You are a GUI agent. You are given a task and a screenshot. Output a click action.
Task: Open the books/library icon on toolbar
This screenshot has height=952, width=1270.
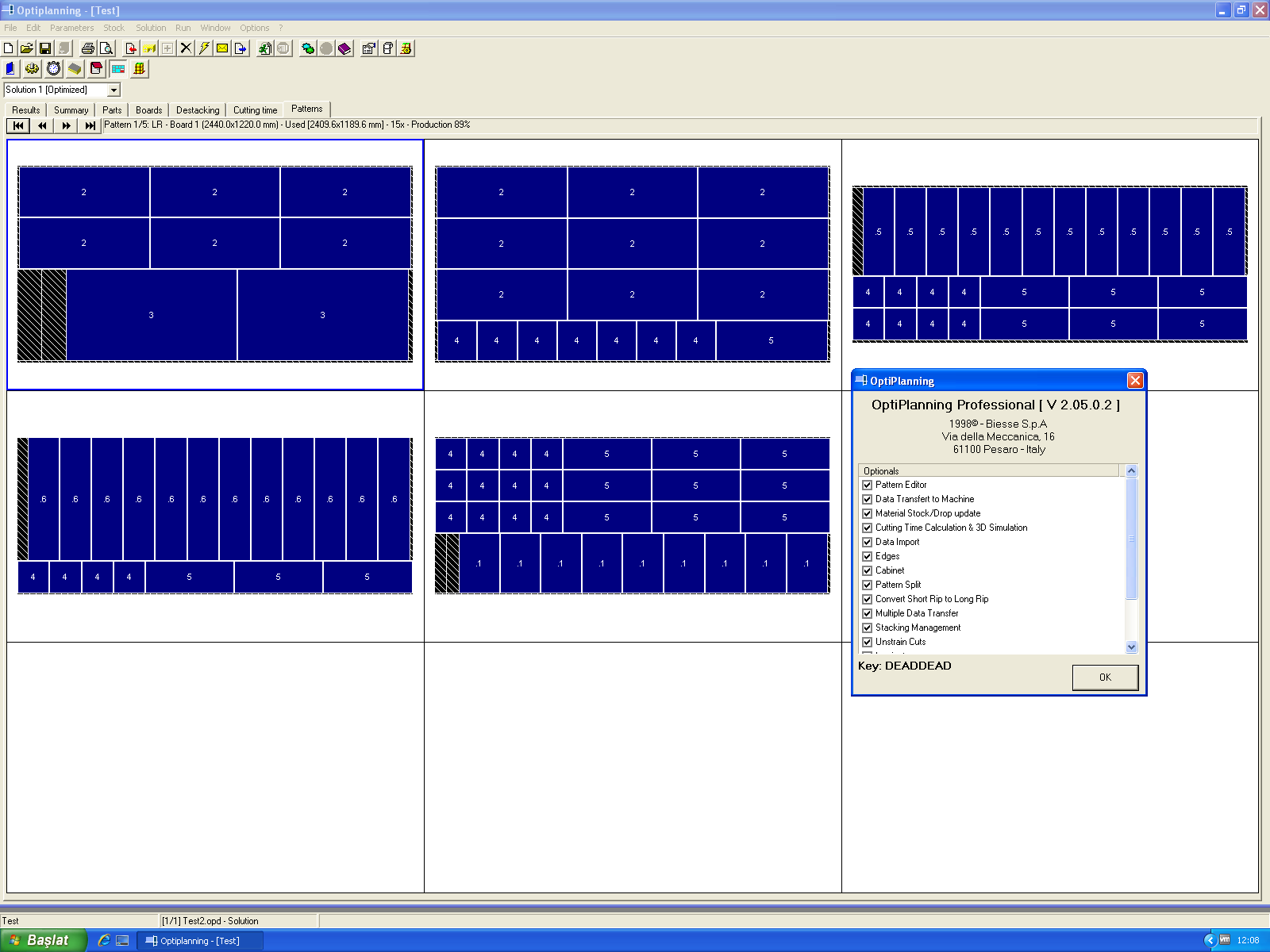pos(344,48)
